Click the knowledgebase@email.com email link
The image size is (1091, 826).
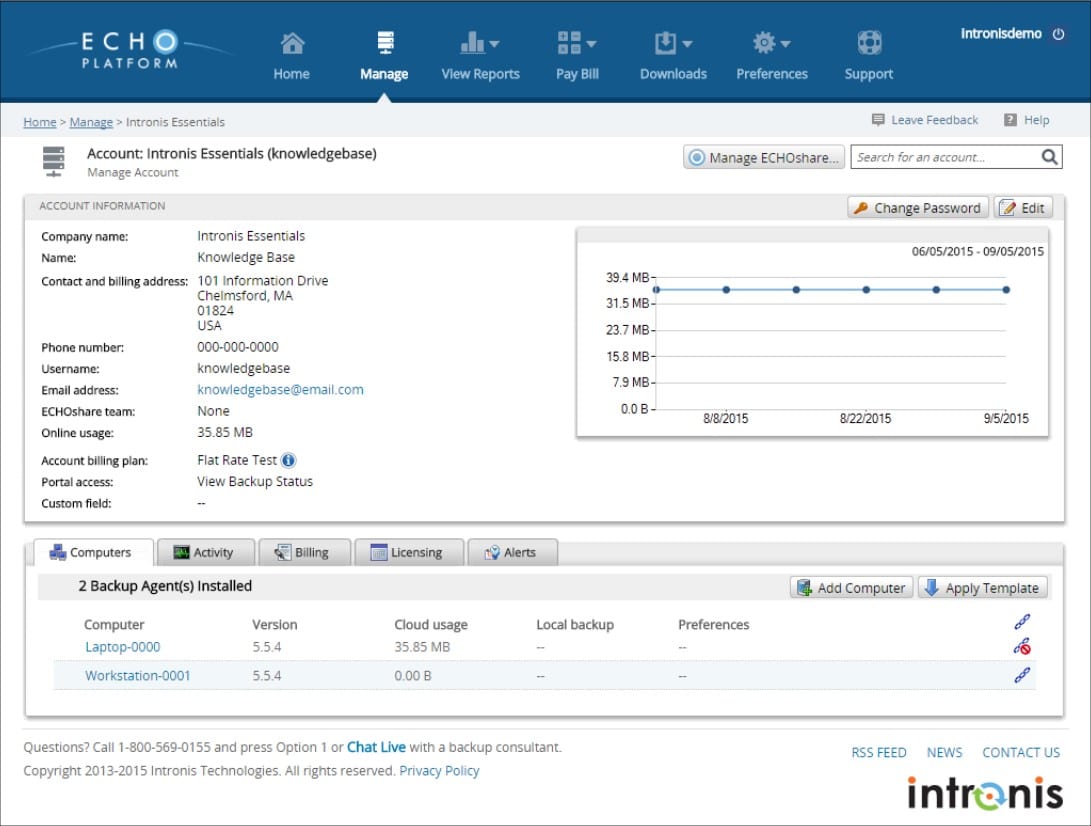280,390
